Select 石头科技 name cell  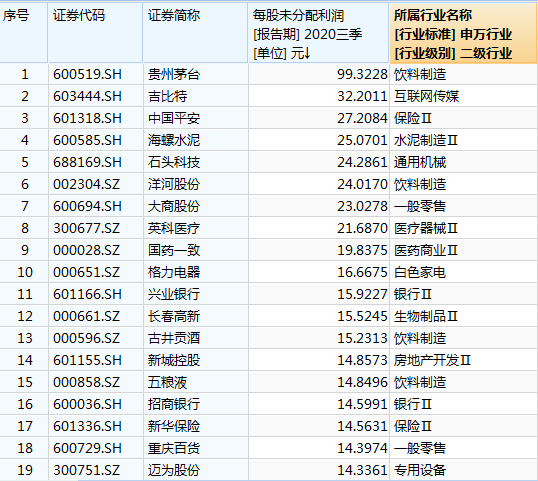[196, 162]
